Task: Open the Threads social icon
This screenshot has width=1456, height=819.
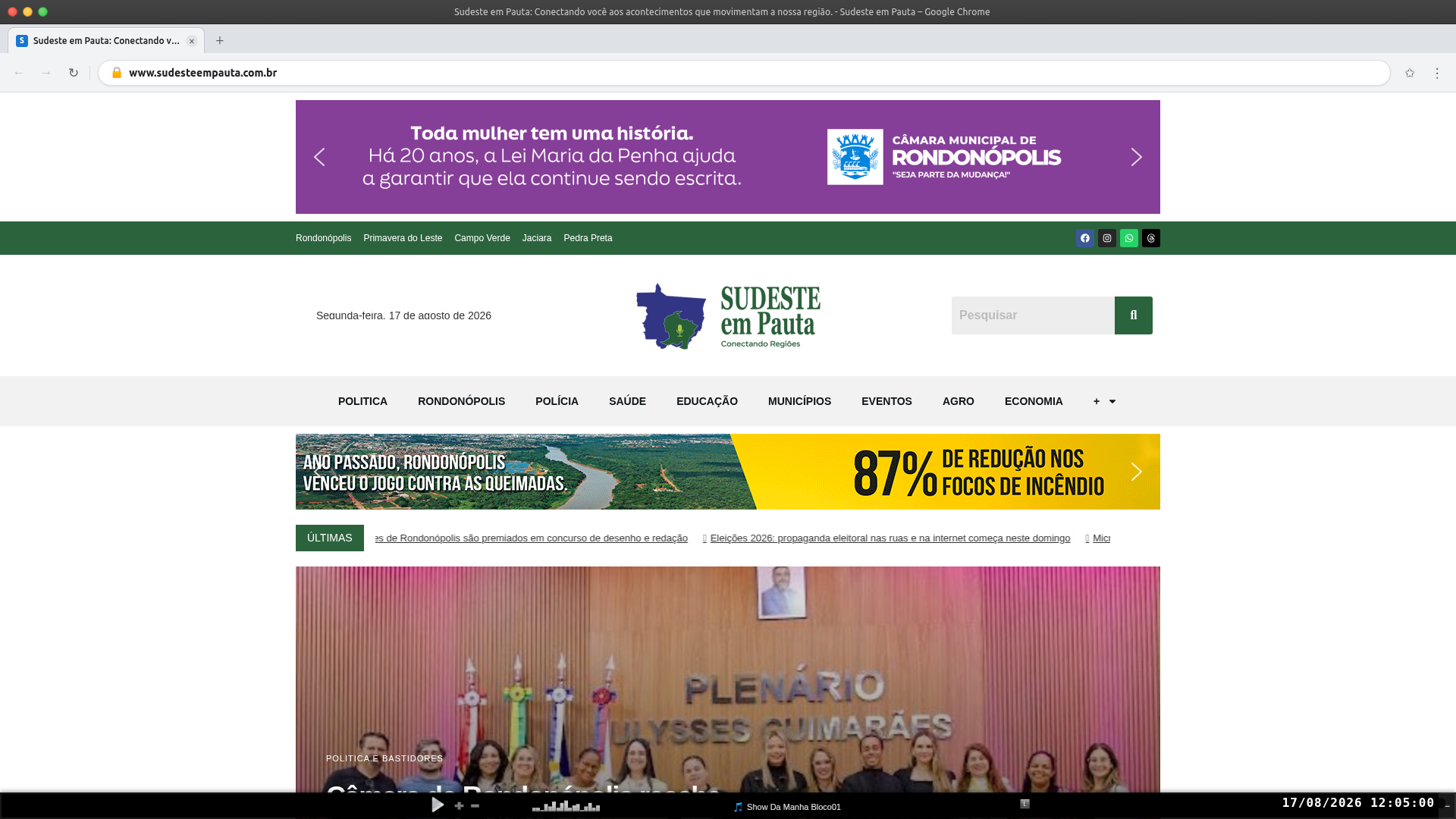Action: 1151,238
